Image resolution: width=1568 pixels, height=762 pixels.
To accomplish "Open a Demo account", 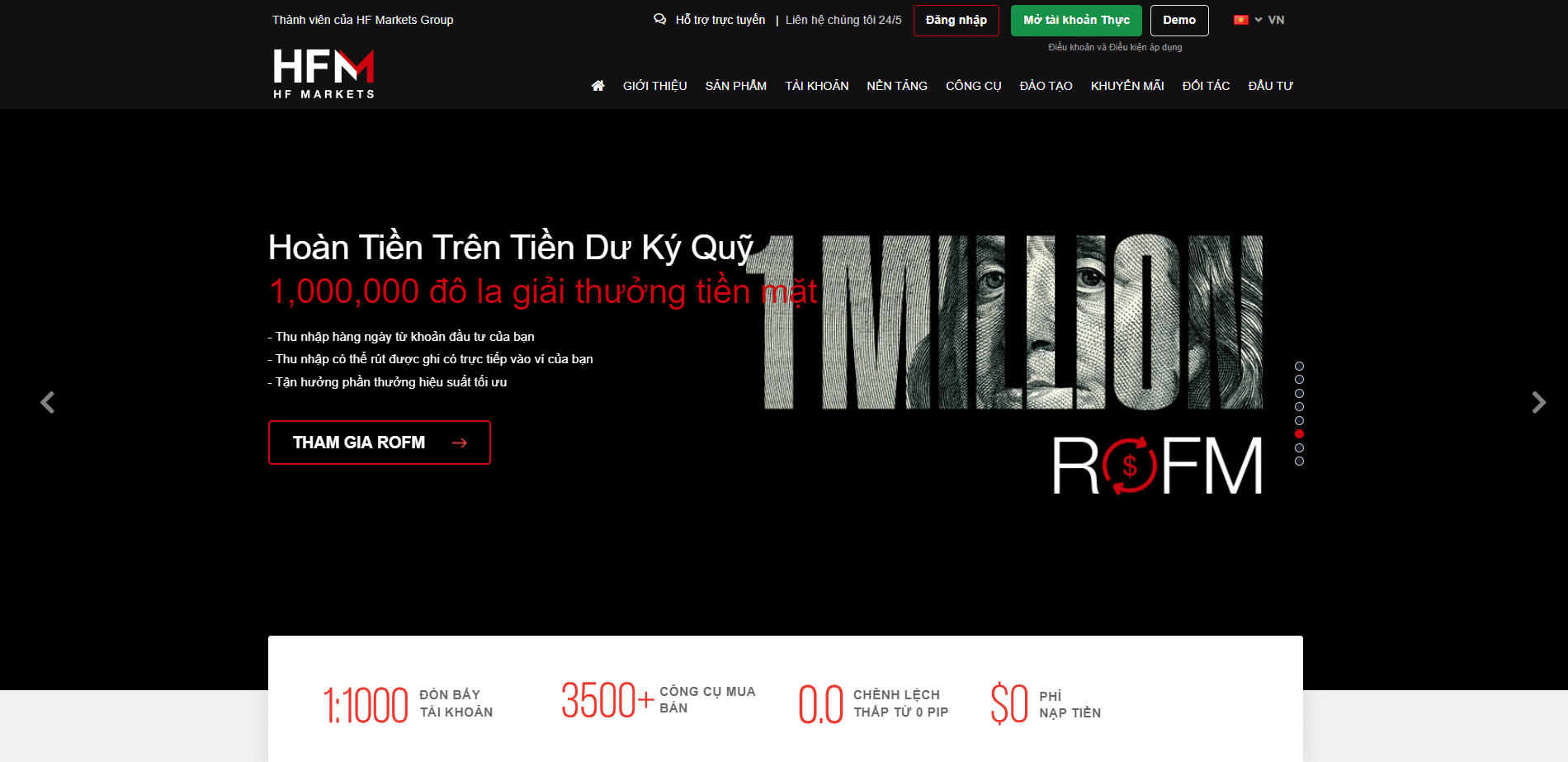I will coord(1178,21).
